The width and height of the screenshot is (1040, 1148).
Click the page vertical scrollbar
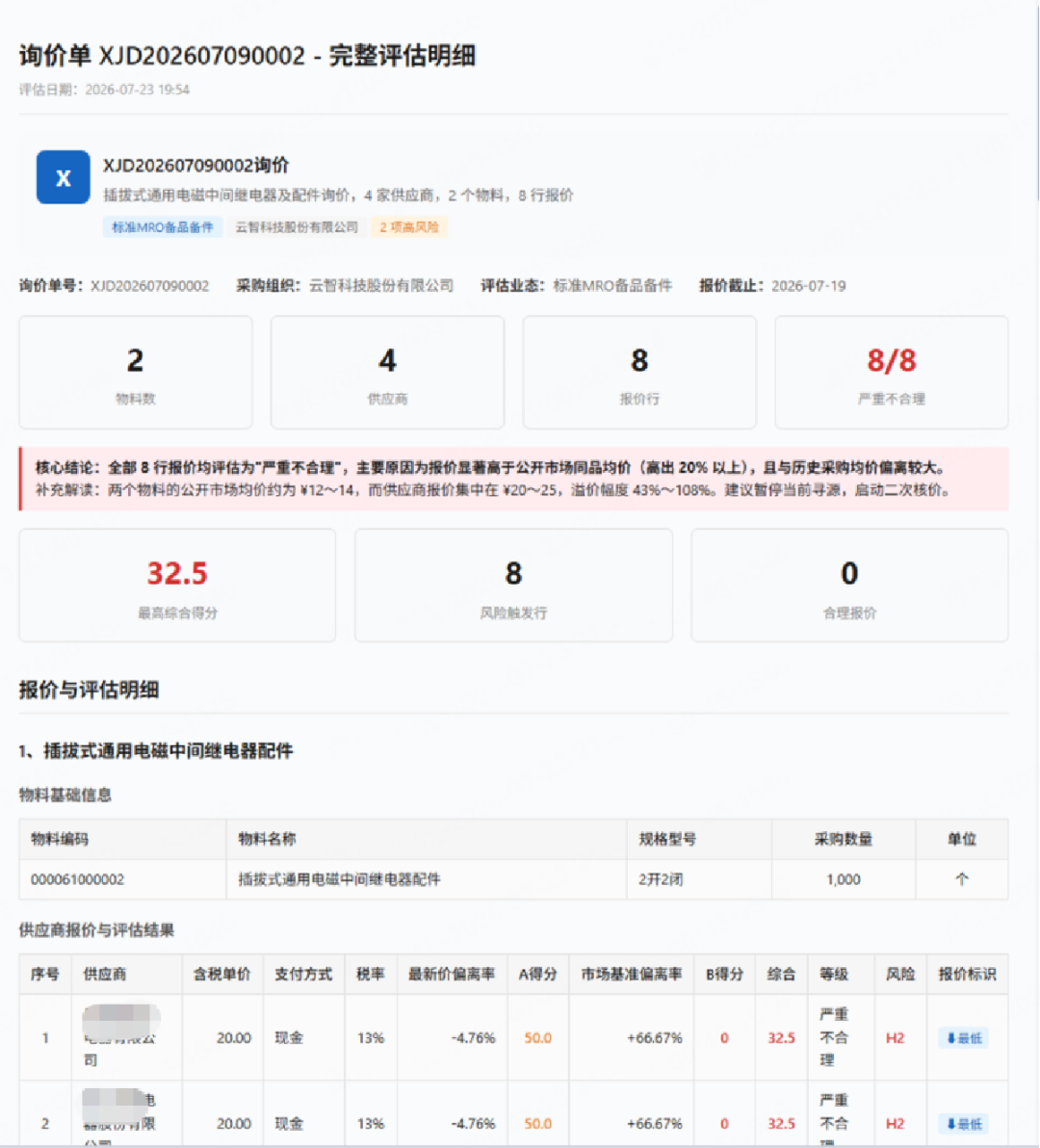[1036, 102]
